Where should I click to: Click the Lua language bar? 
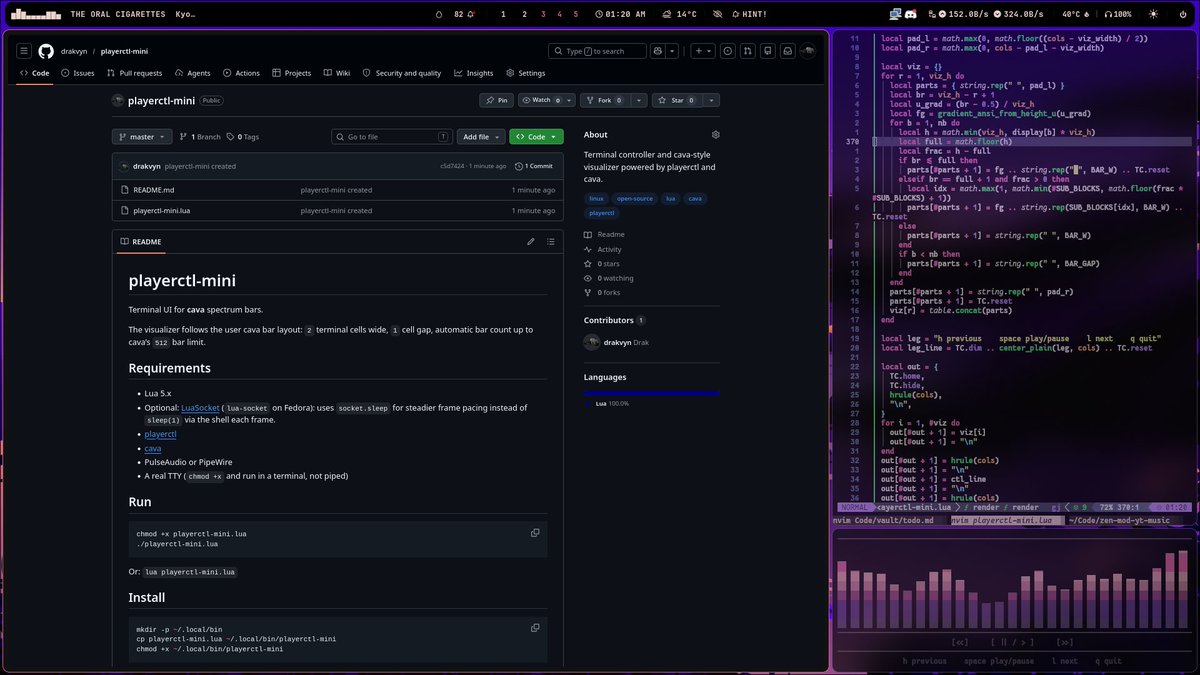coord(651,393)
